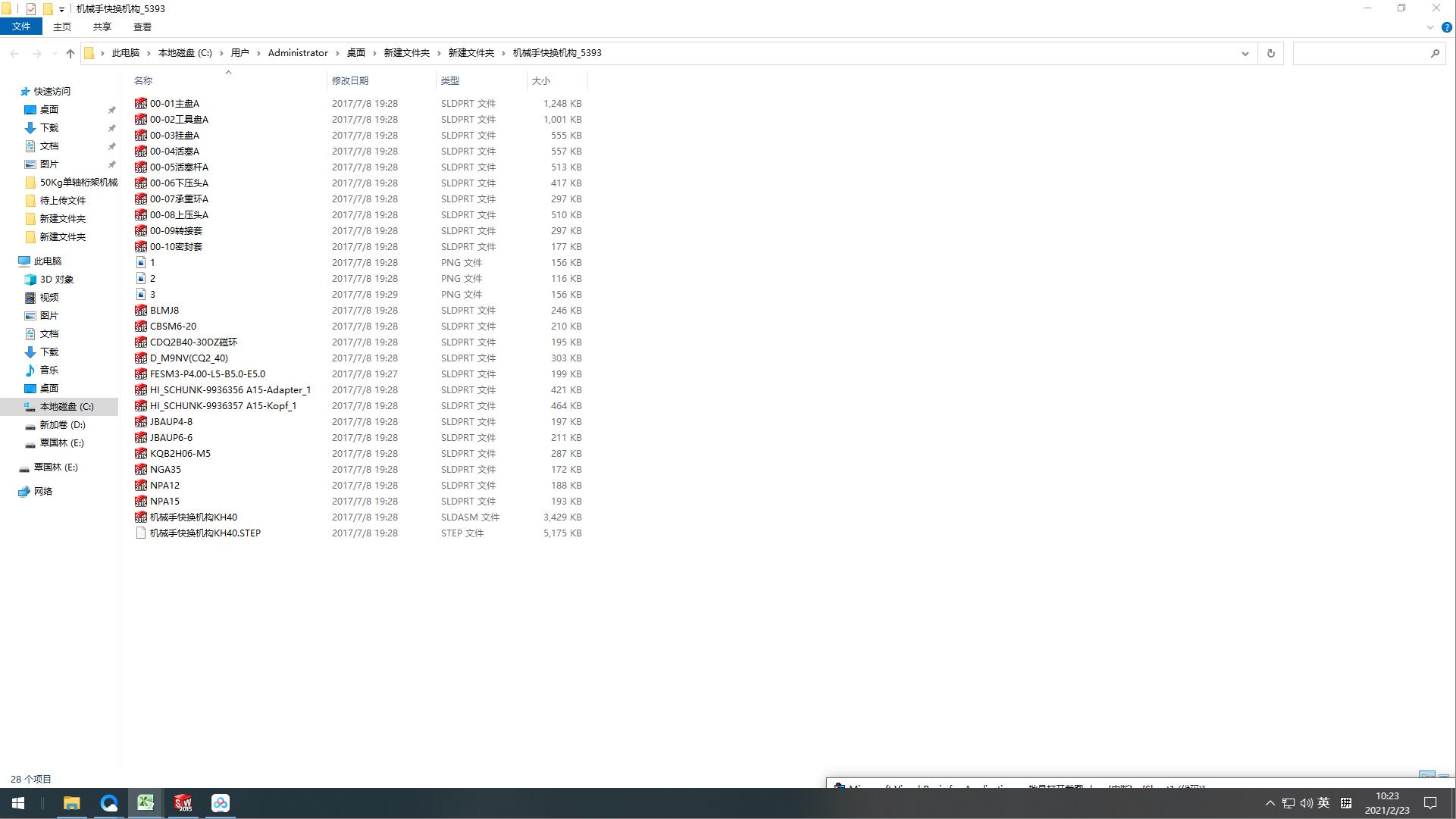
Task: Click the search magnifier icon
Action: coord(1435,53)
